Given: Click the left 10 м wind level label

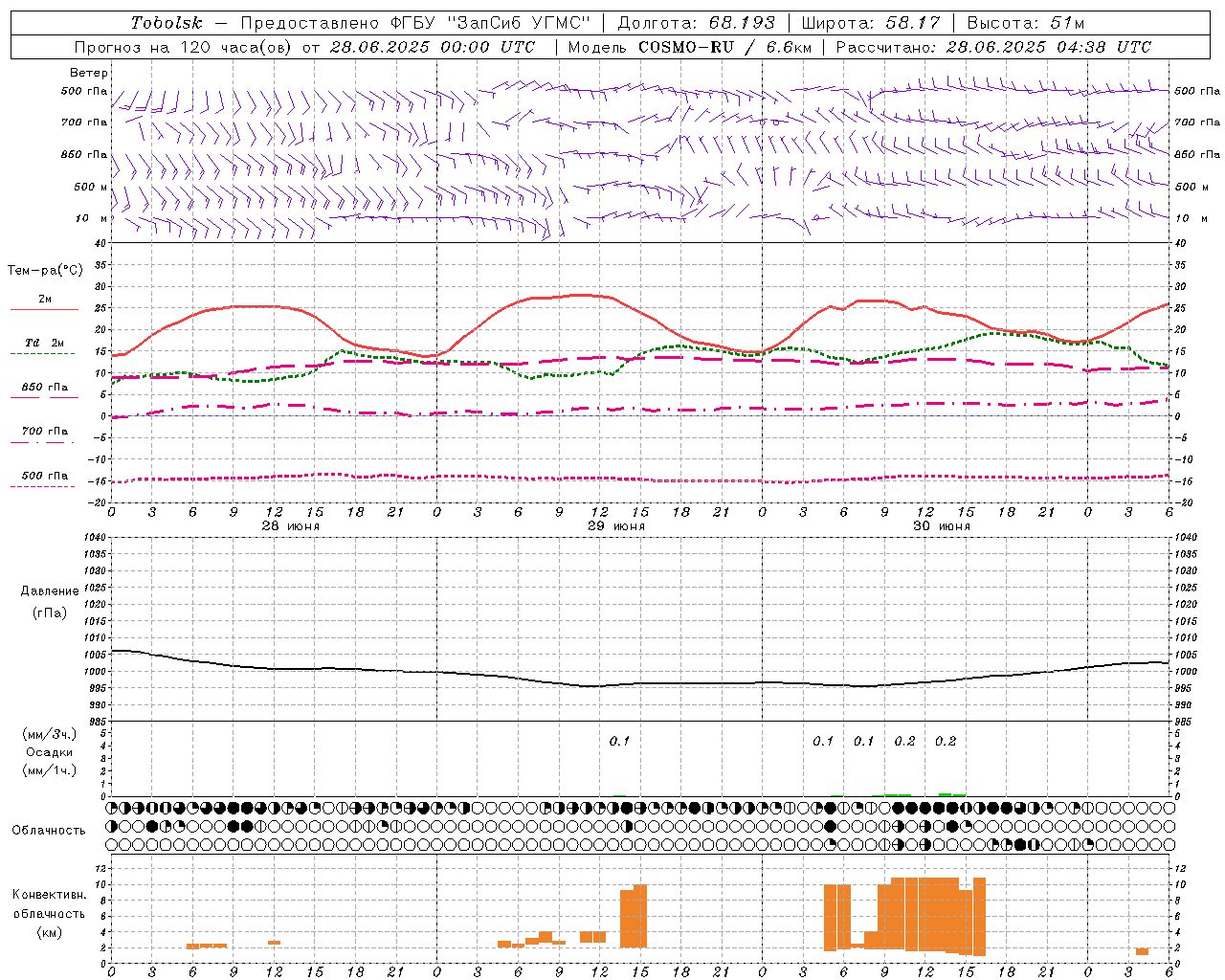Looking at the screenshot, I should [x=92, y=218].
